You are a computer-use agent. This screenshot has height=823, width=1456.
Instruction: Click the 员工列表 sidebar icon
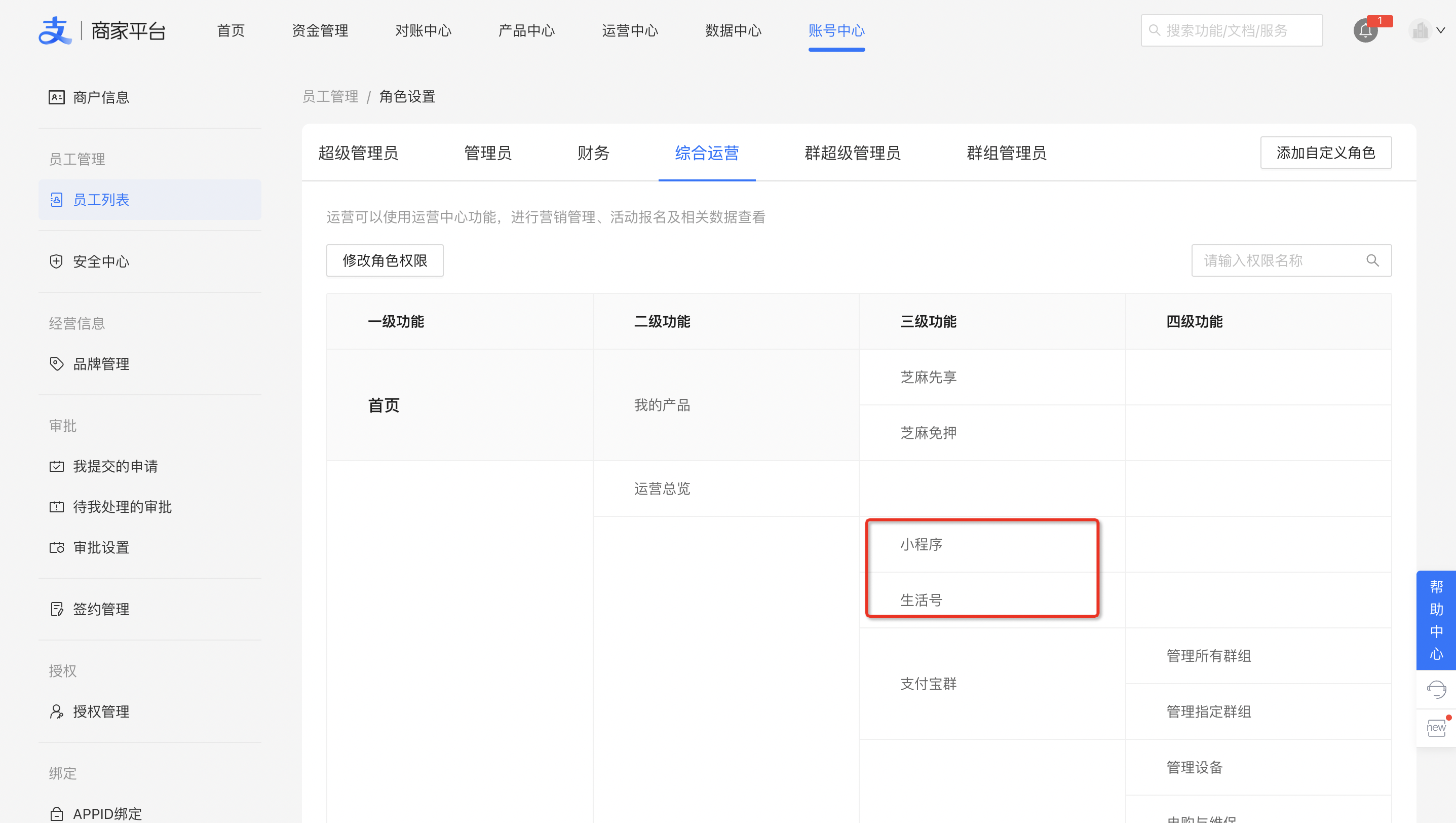(x=57, y=200)
